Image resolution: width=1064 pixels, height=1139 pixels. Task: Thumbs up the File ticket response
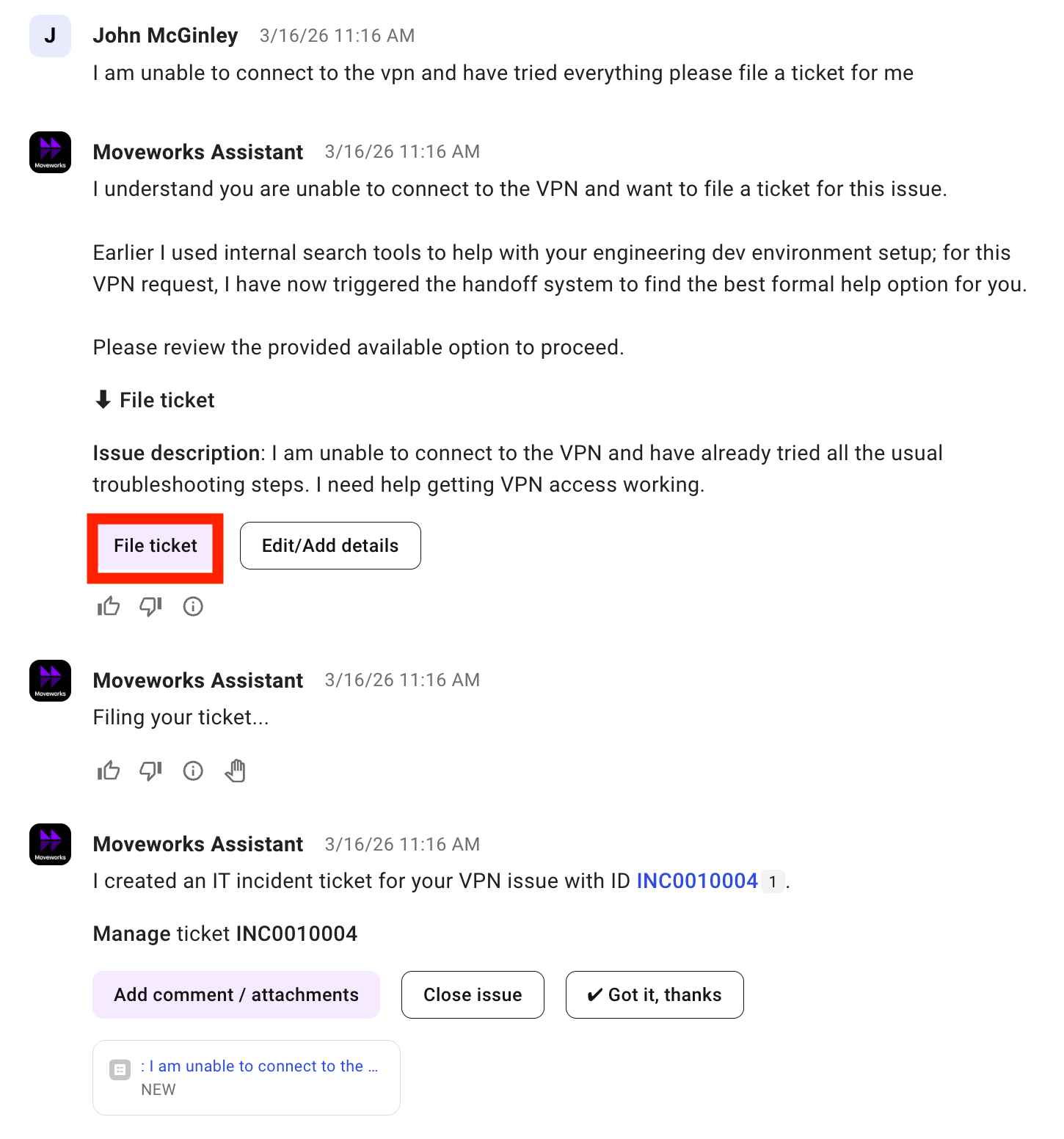[109, 606]
